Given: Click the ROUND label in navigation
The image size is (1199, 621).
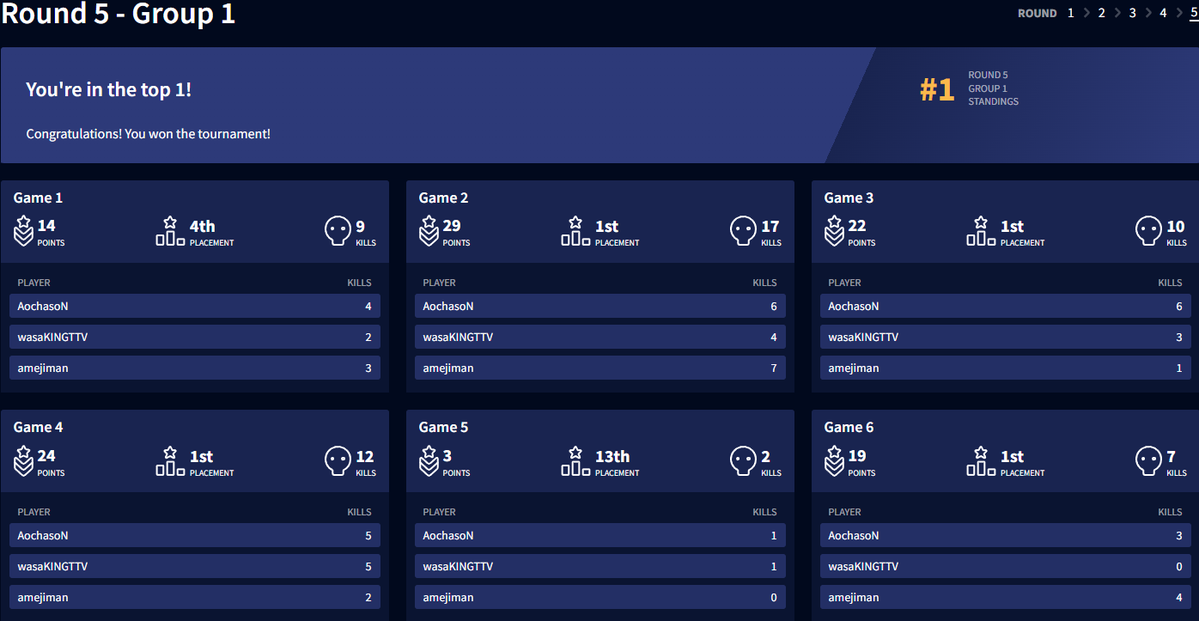Looking at the screenshot, I should click(1037, 13).
